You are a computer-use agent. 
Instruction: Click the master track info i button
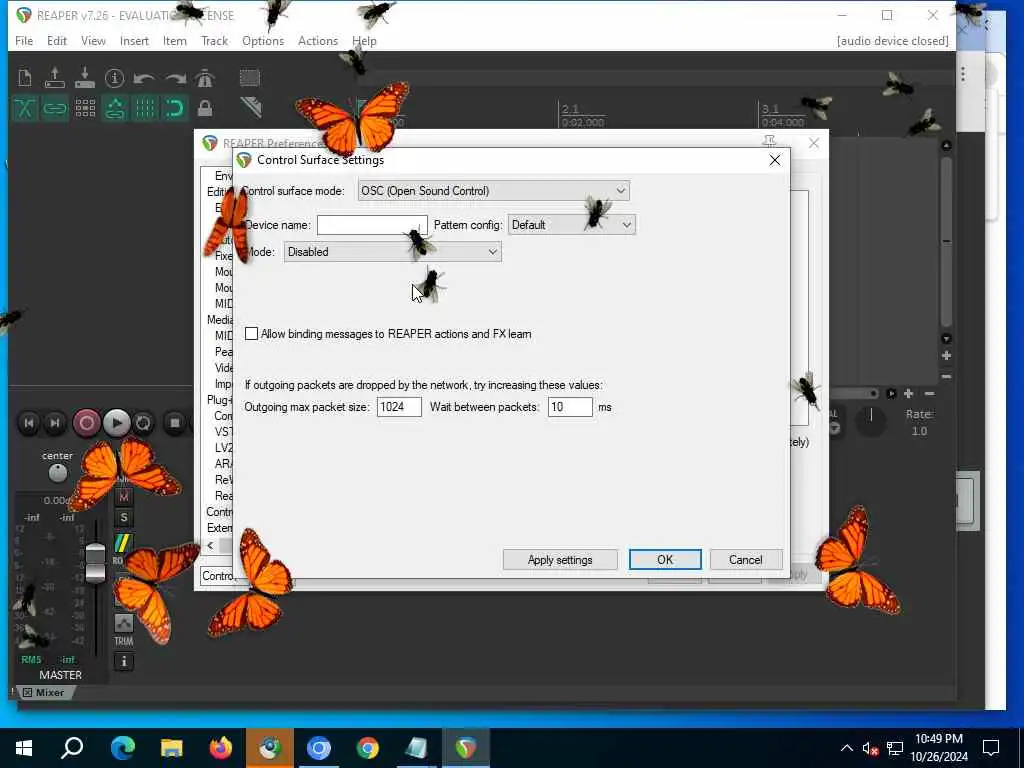(x=123, y=662)
